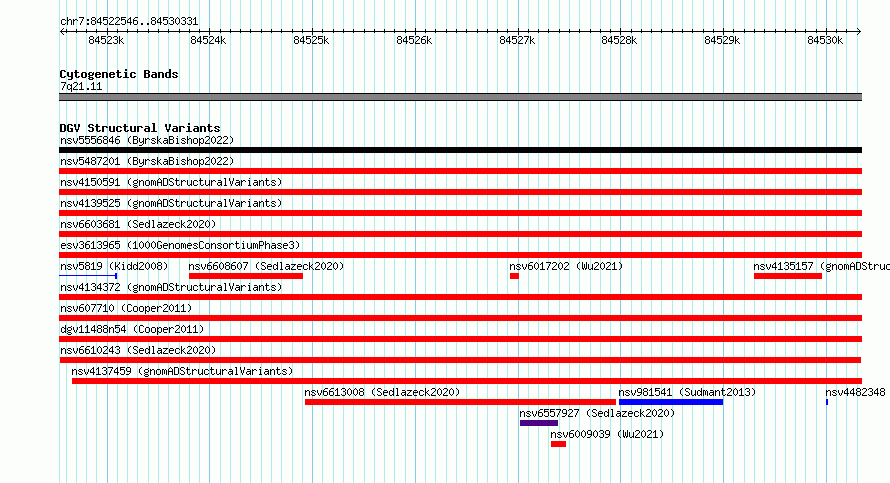Click the thin blue nsv5819 feature line
Screen dimensions: 890x483
click(x=88, y=276)
